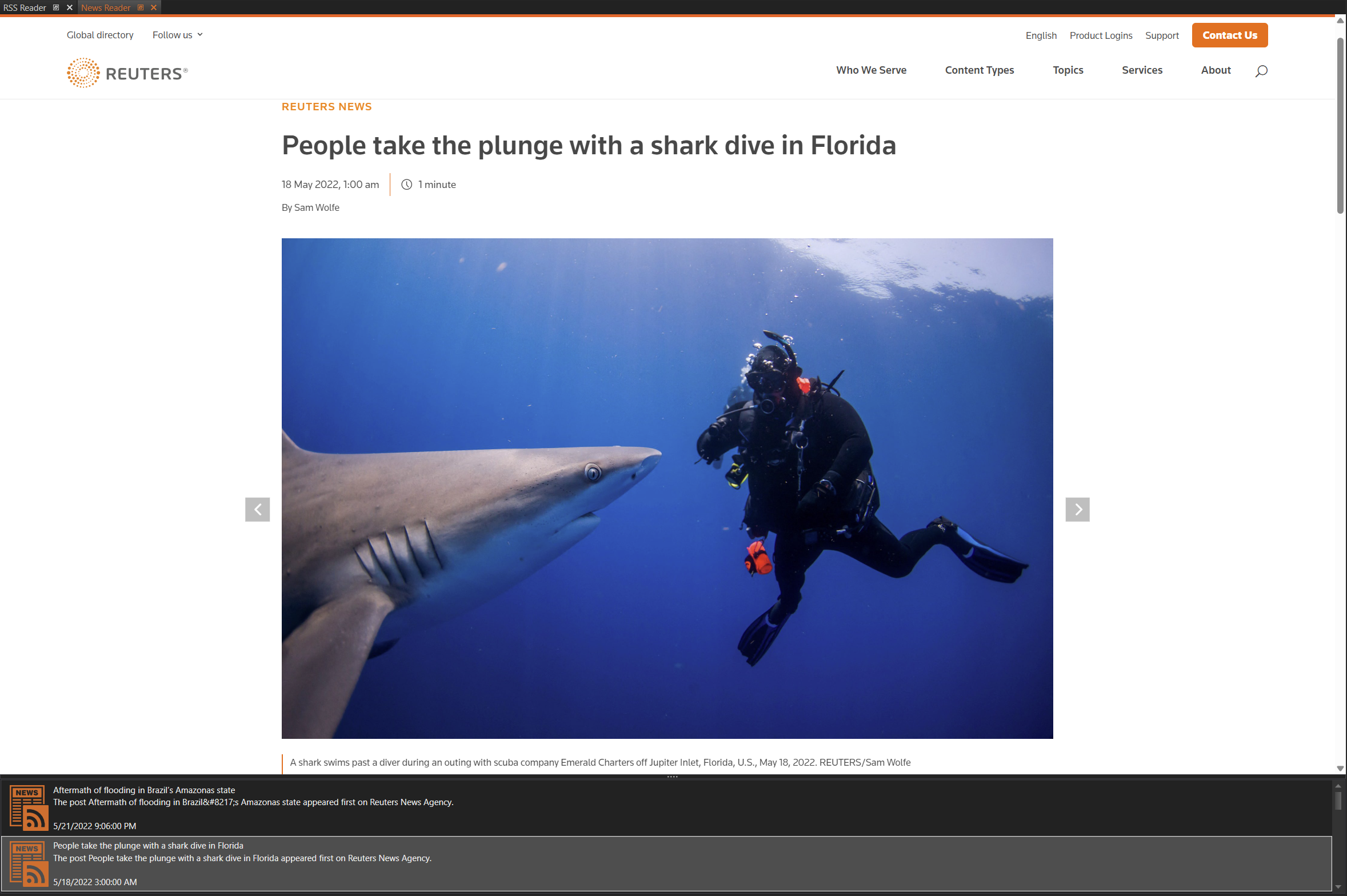This screenshot has height=896, width=1347.
Task: Switch to the RSS Reader tab
Action: click(x=25, y=7)
